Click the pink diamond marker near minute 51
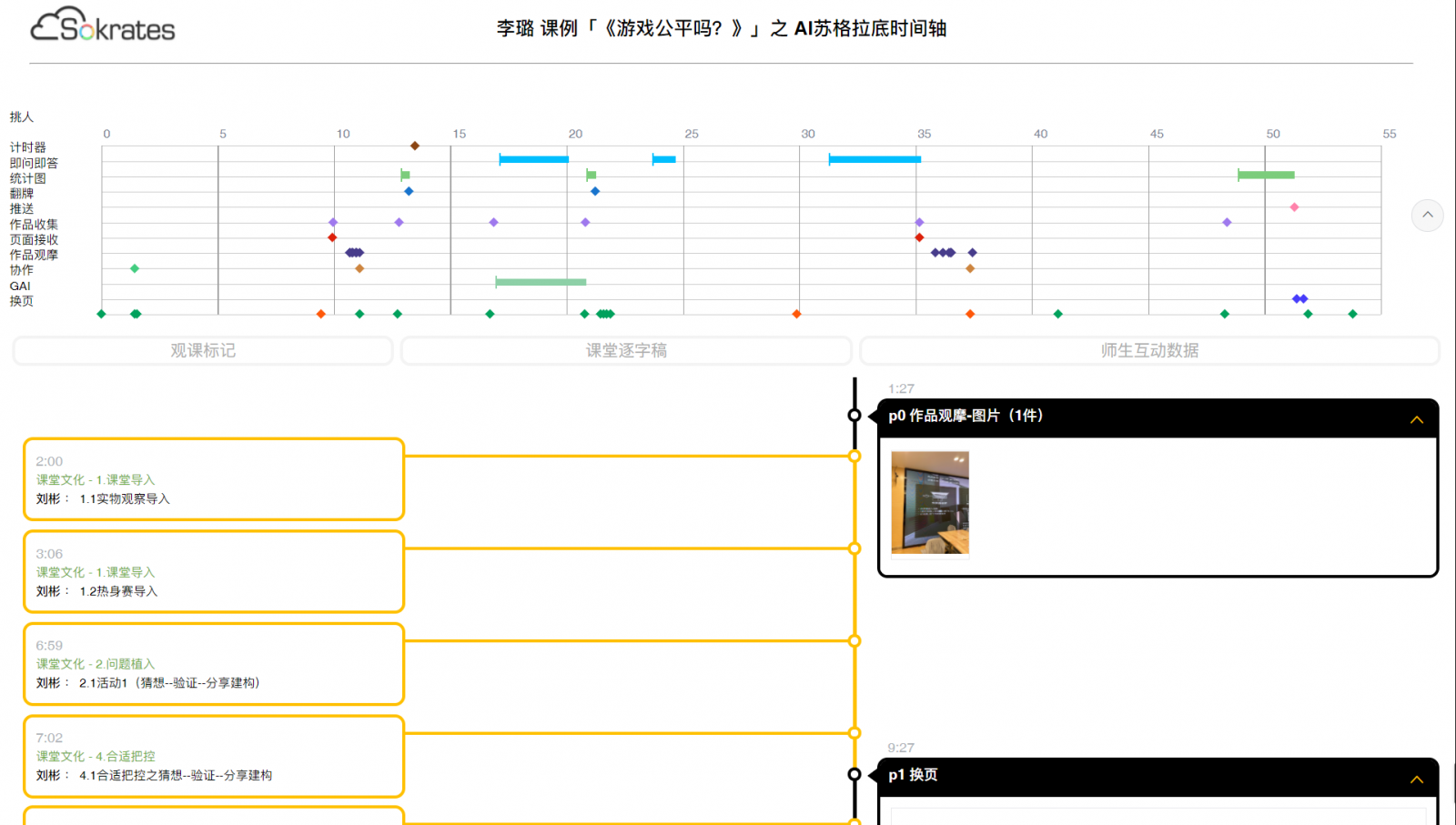Screen dimensions: 1456x825 tap(1294, 207)
